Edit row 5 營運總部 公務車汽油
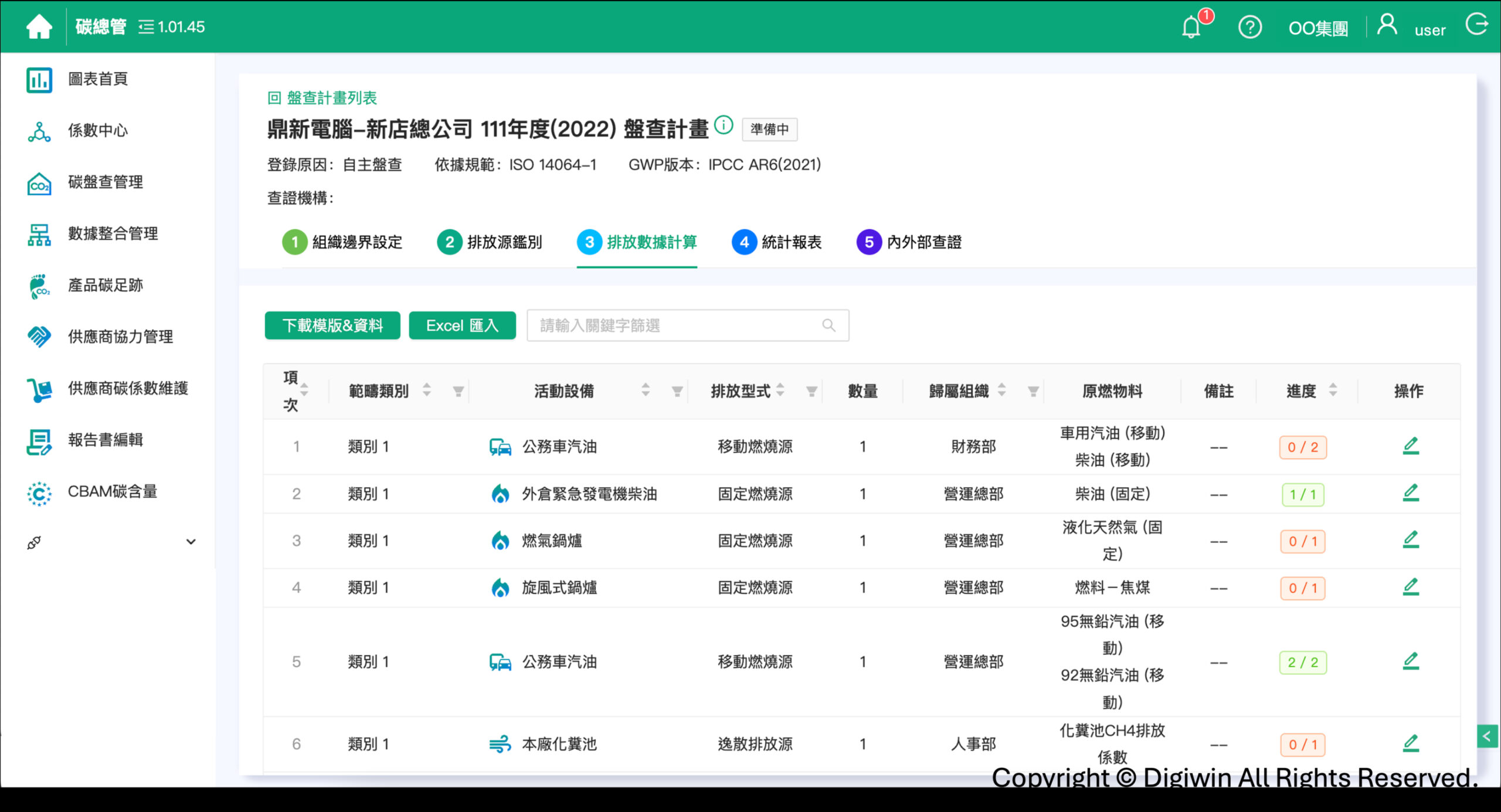This screenshot has width=1501, height=812. click(x=1410, y=661)
